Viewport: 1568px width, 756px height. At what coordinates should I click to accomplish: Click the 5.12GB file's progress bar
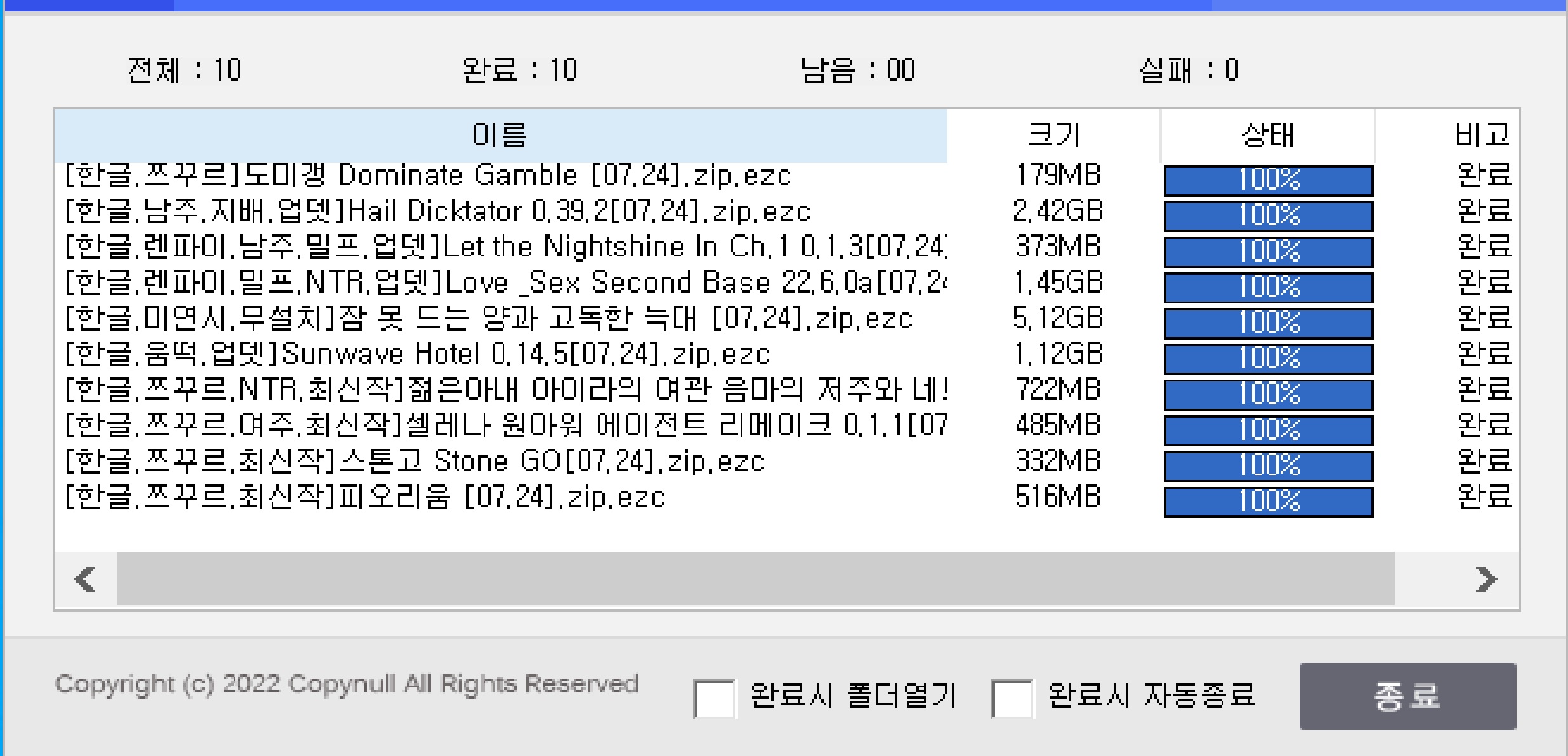pyautogui.click(x=1268, y=323)
